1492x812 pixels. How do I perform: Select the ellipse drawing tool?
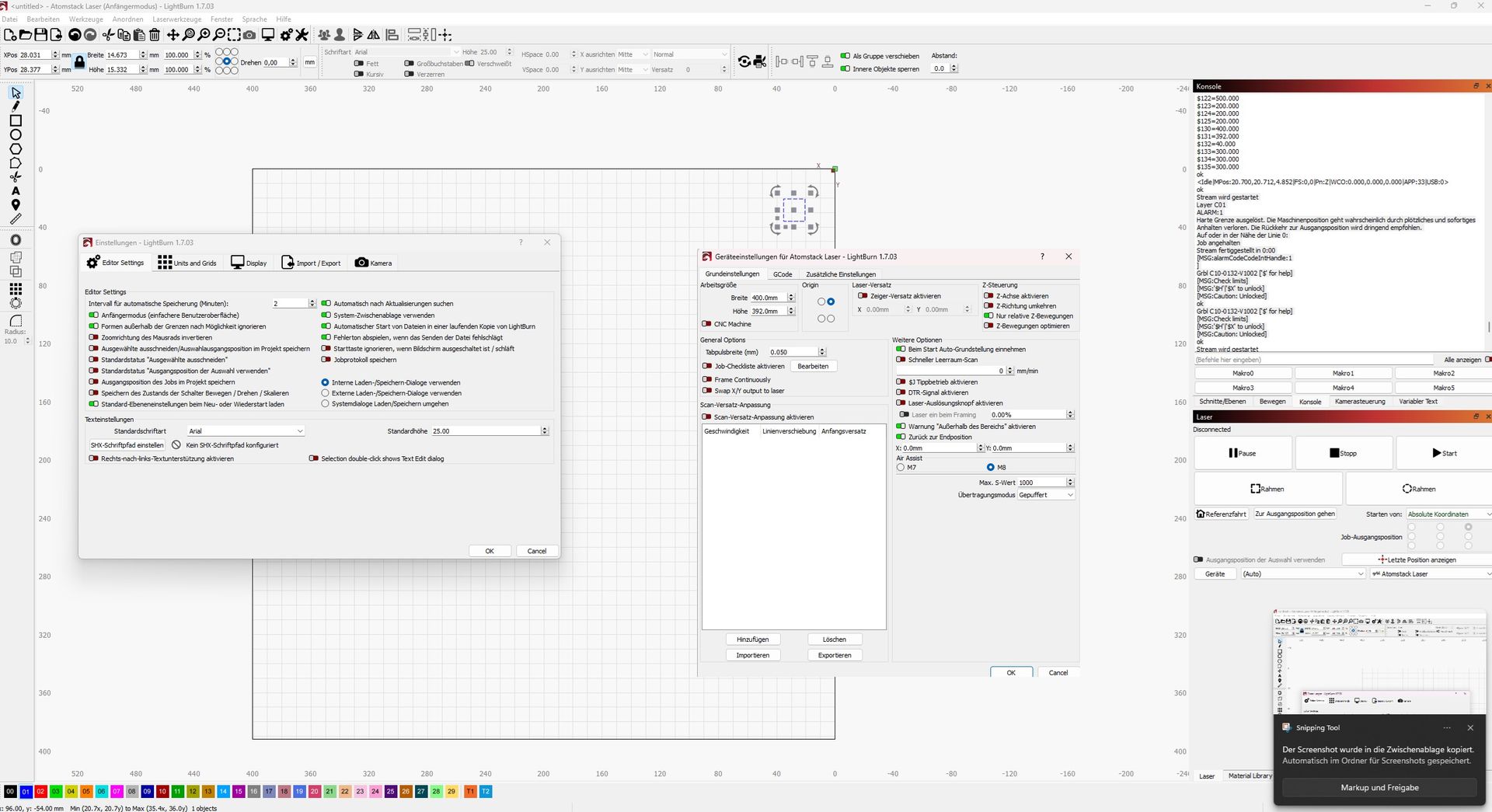16,134
